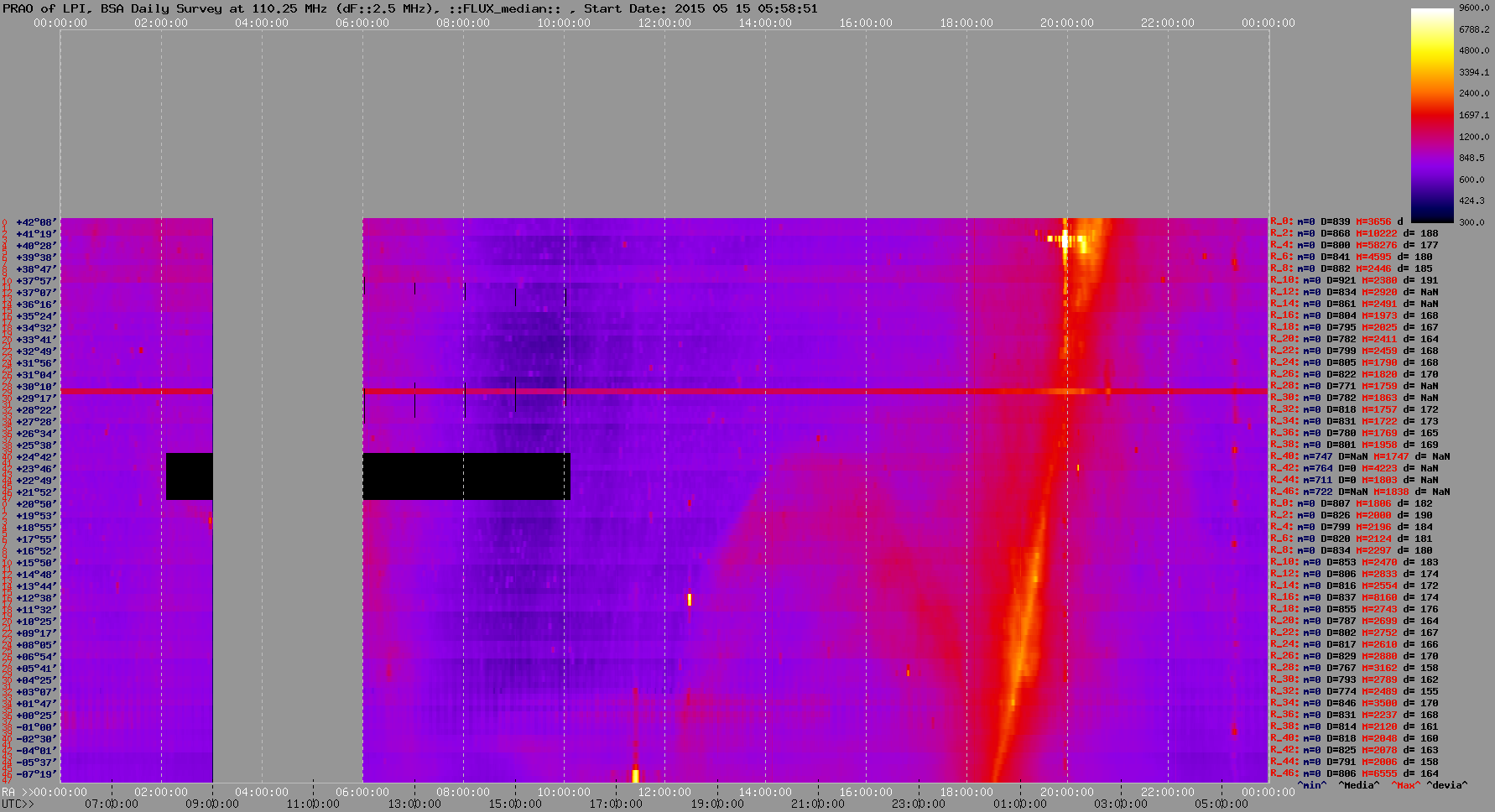This screenshot has height=812, width=1495.
Task: Click the row stats with M=4595
Action: (x=1352, y=258)
